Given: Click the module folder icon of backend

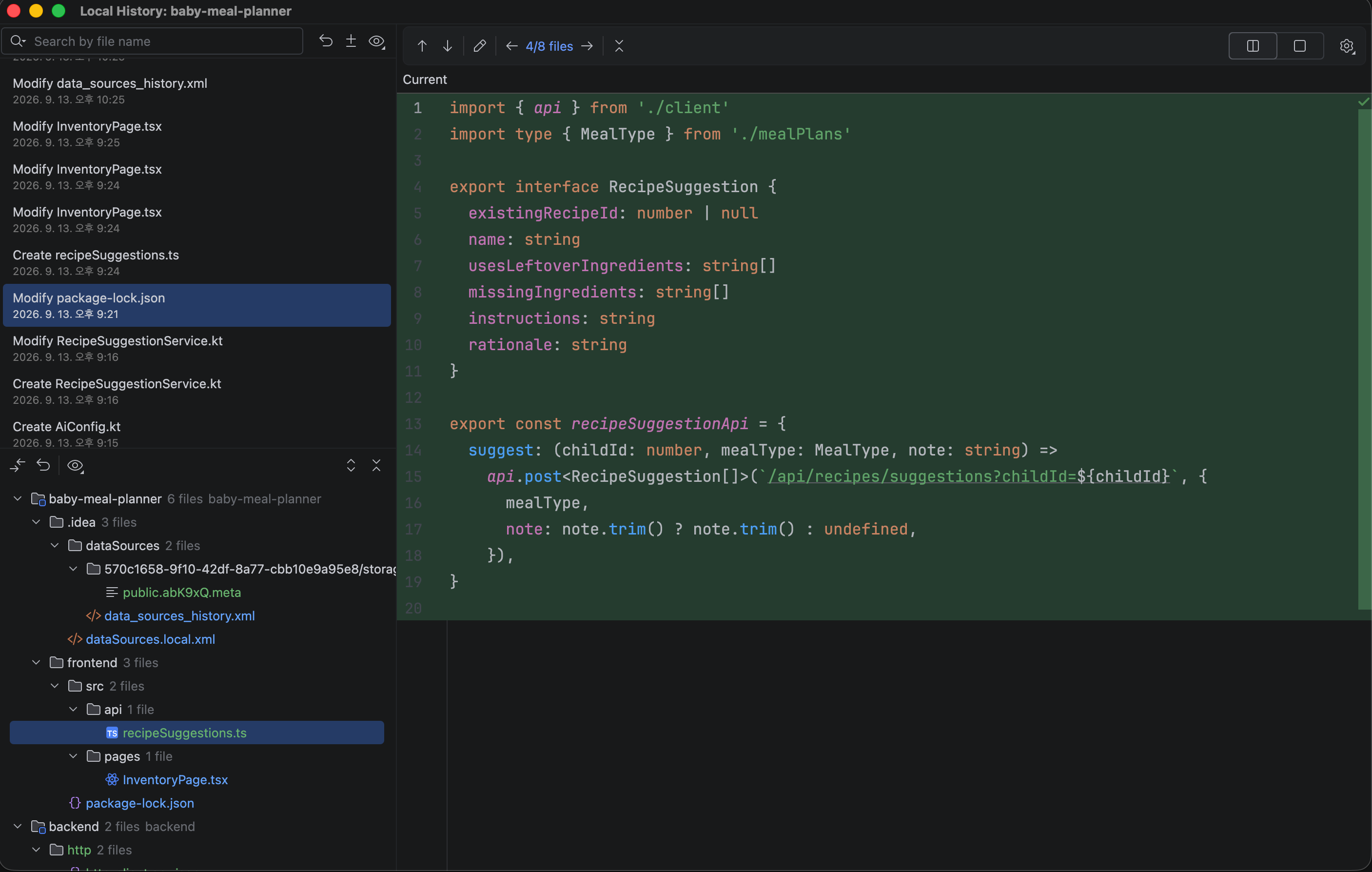Looking at the screenshot, I should pos(38,827).
